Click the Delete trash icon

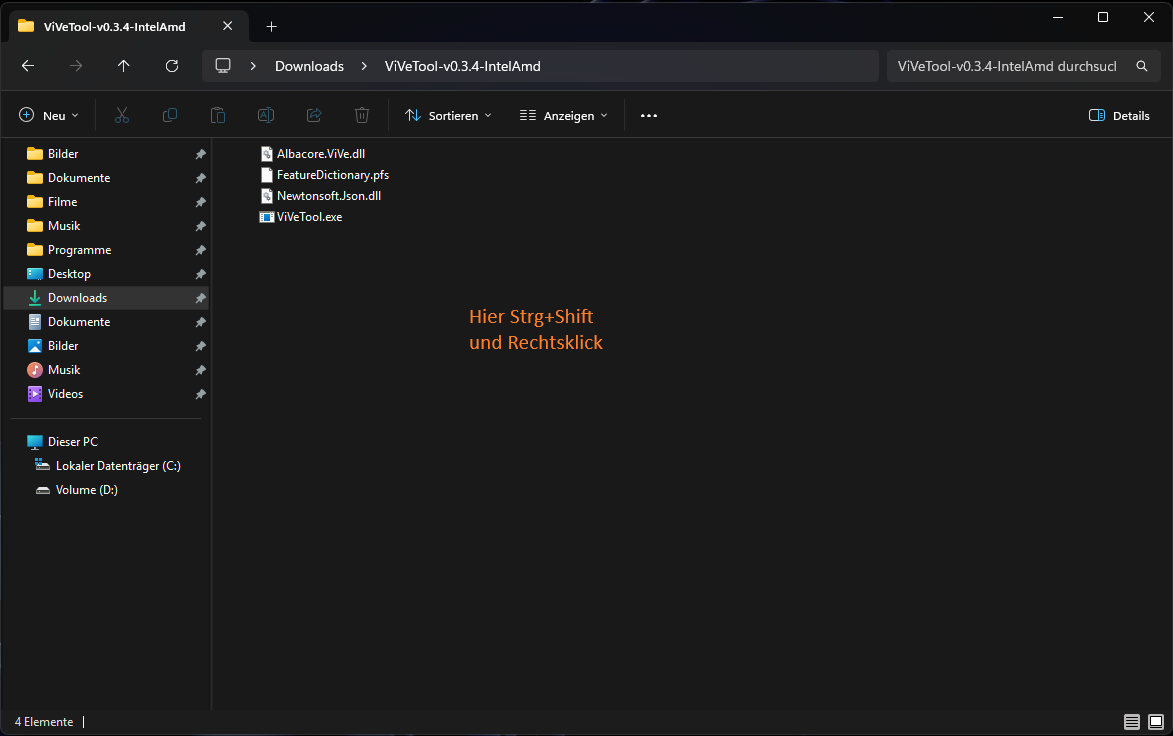pos(362,115)
